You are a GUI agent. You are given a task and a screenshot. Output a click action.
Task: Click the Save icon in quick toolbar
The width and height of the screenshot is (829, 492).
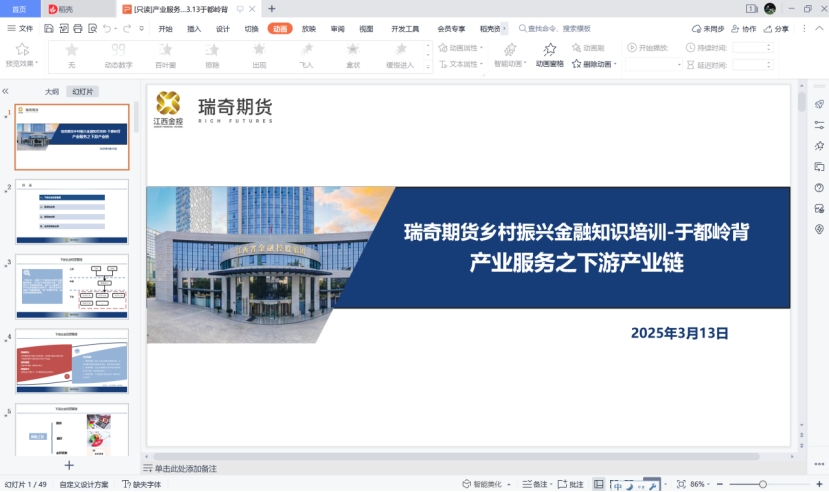point(49,29)
